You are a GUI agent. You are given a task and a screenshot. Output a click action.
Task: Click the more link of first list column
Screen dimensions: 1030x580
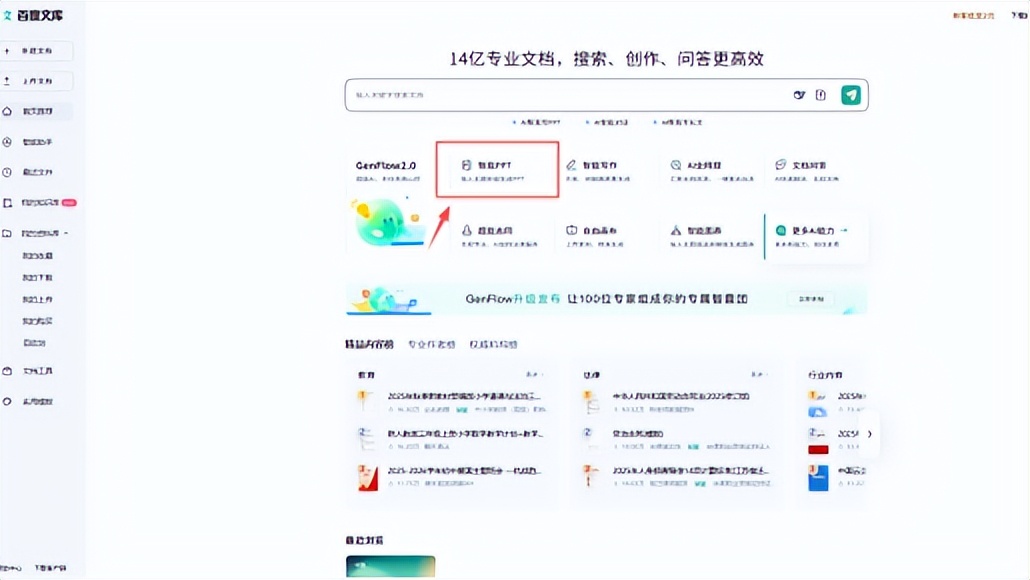(533, 374)
